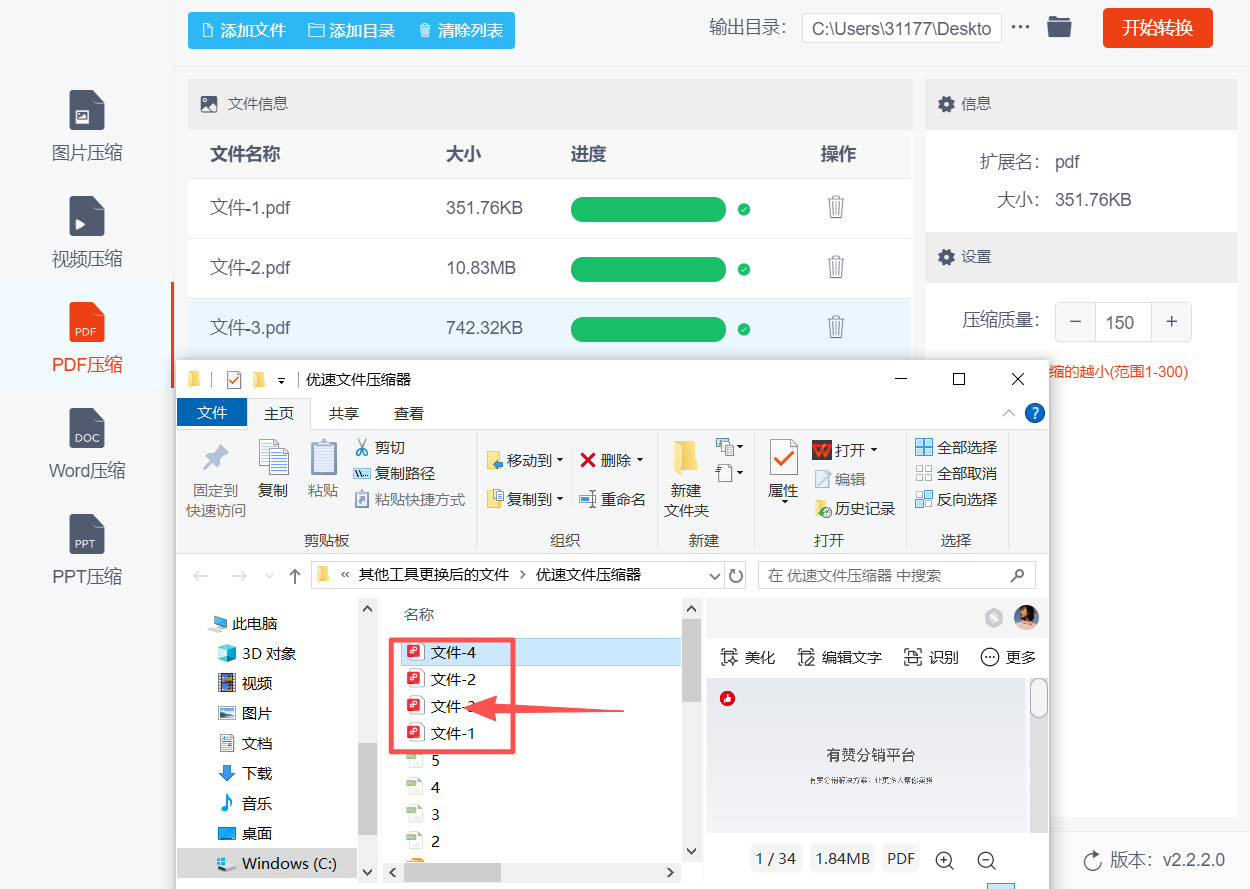Open the 复制到 dropdown
Viewport: 1250px width, 889px height.
point(525,498)
